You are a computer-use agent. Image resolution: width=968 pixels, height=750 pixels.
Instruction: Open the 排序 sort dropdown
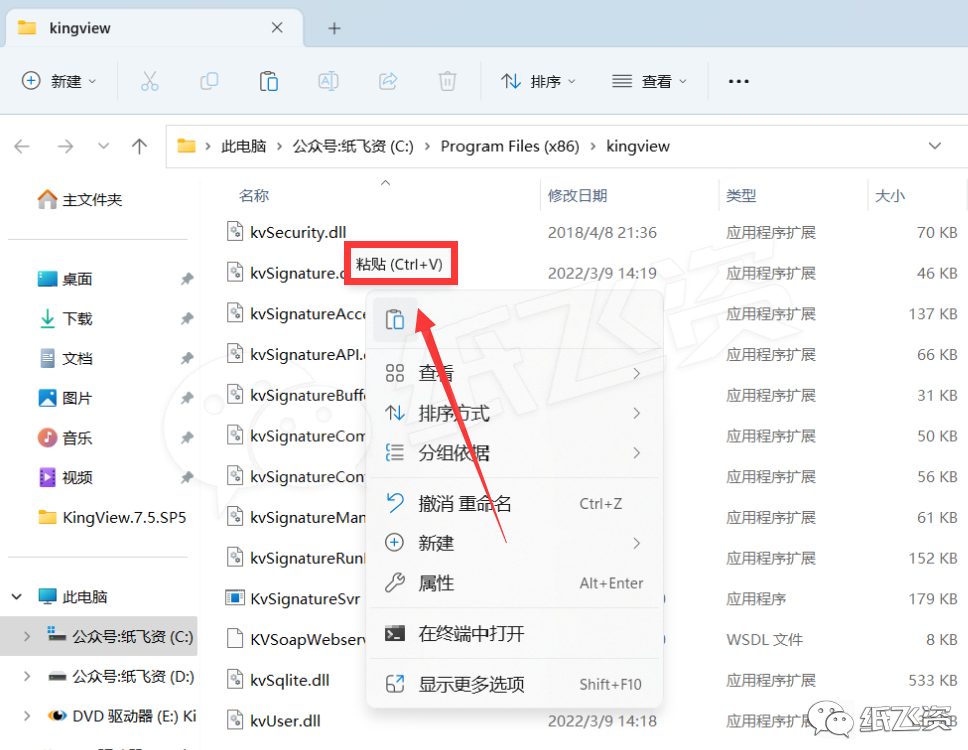[538, 81]
